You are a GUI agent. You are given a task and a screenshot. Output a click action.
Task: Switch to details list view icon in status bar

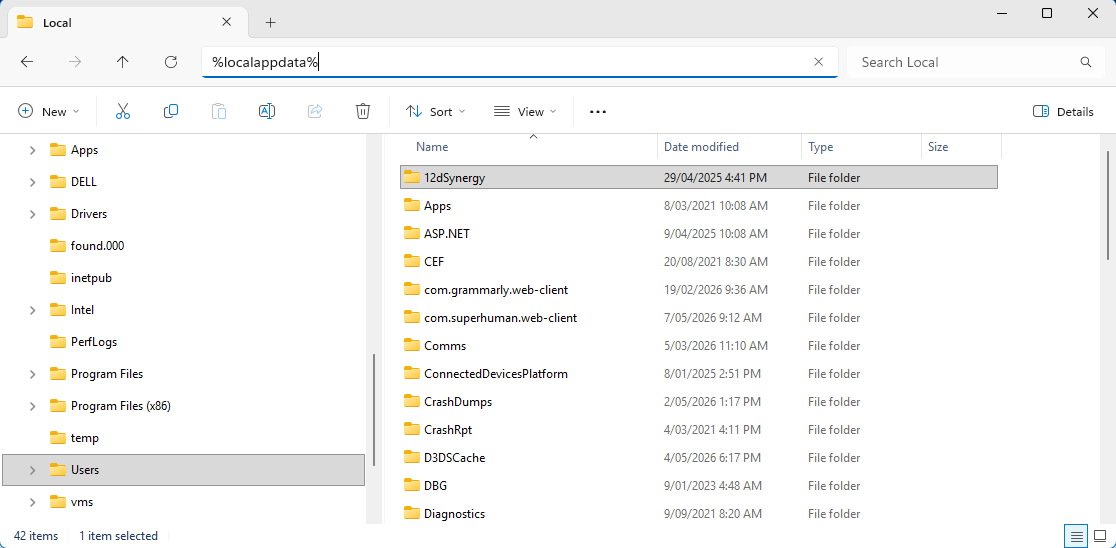coord(1077,535)
